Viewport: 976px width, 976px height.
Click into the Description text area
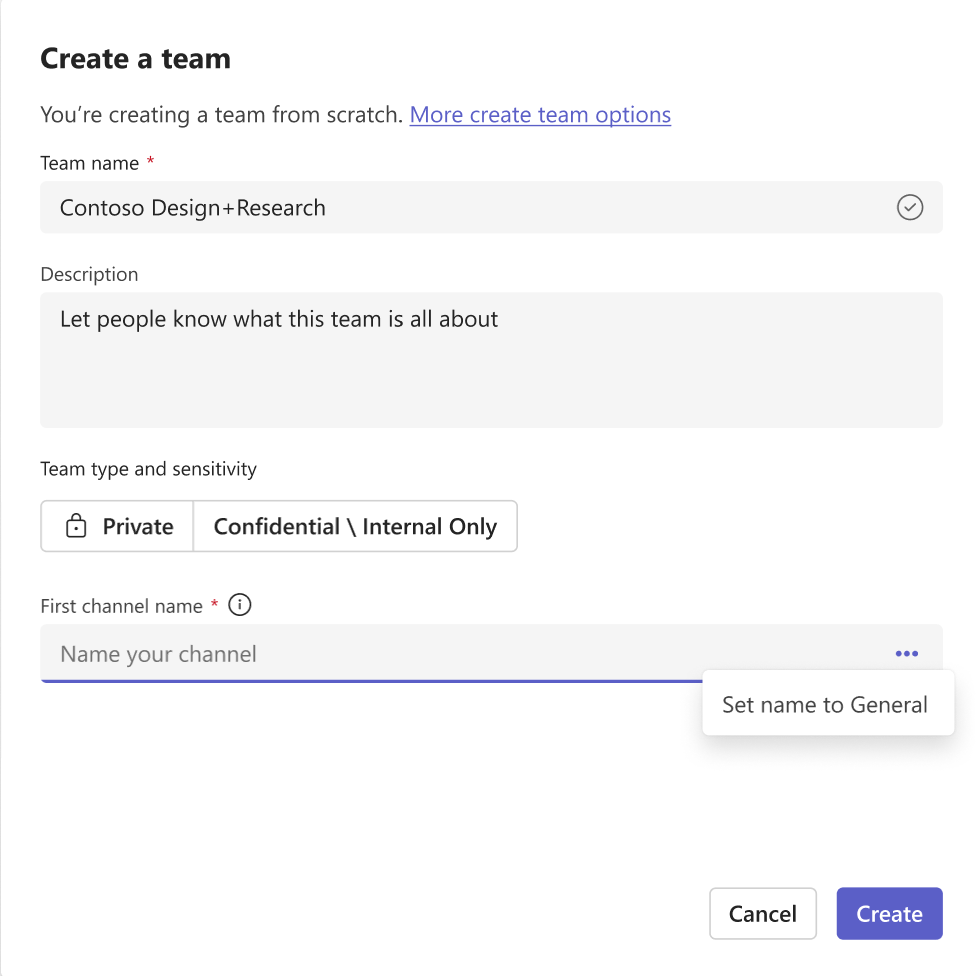491,360
